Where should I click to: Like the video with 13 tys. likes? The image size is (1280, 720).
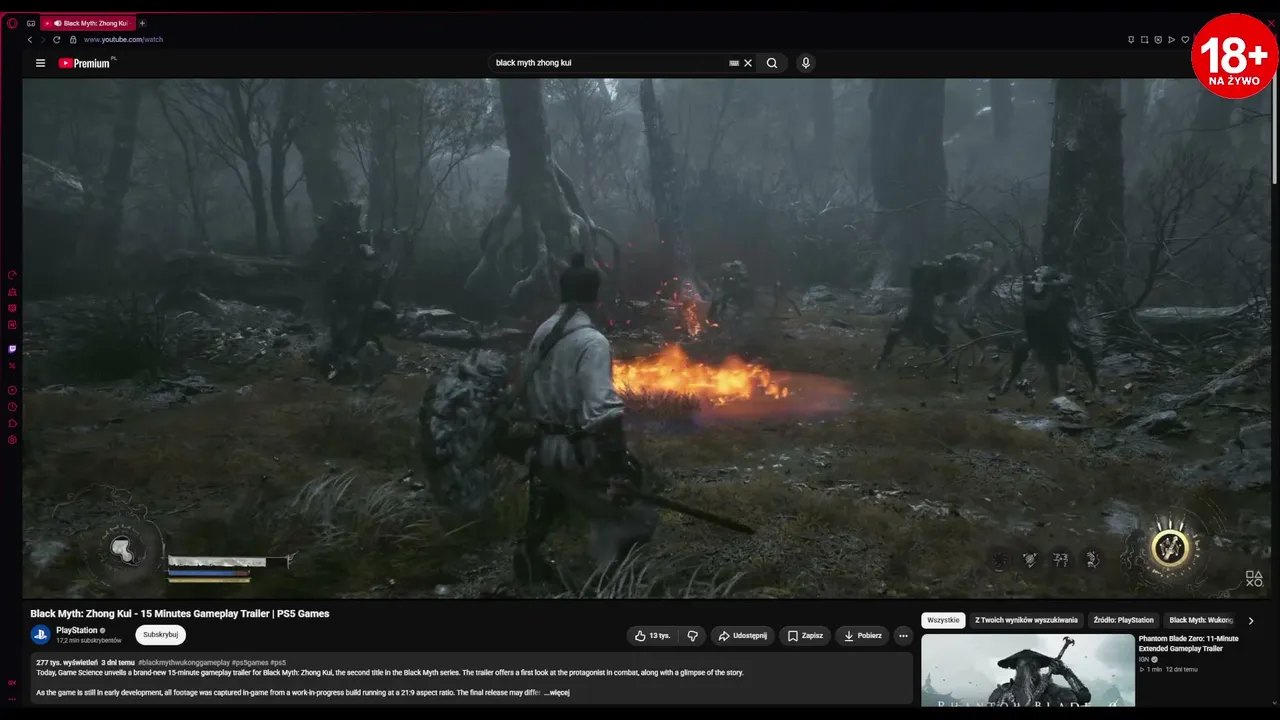(652, 636)
